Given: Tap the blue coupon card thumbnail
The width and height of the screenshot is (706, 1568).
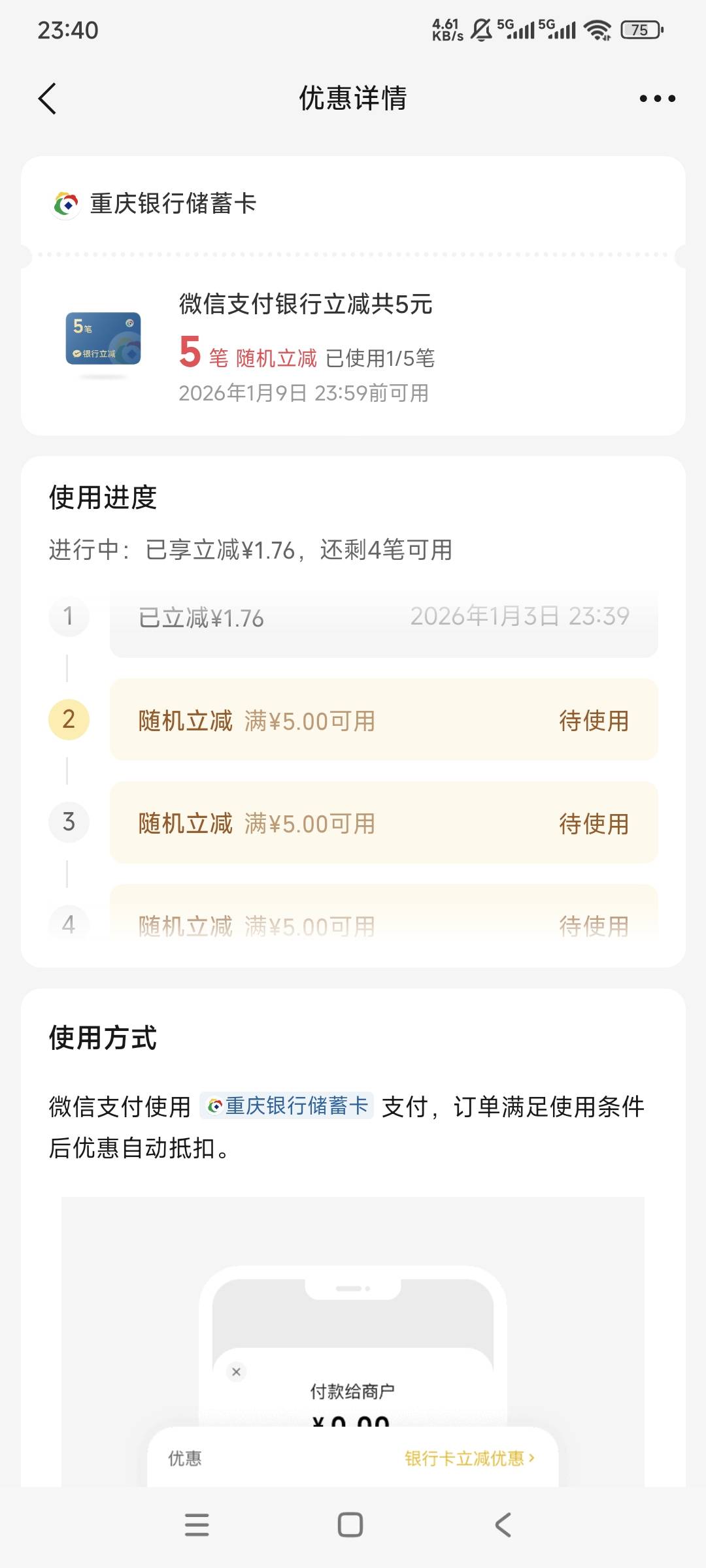Looking at the screenshot, I should pos(103,338).
